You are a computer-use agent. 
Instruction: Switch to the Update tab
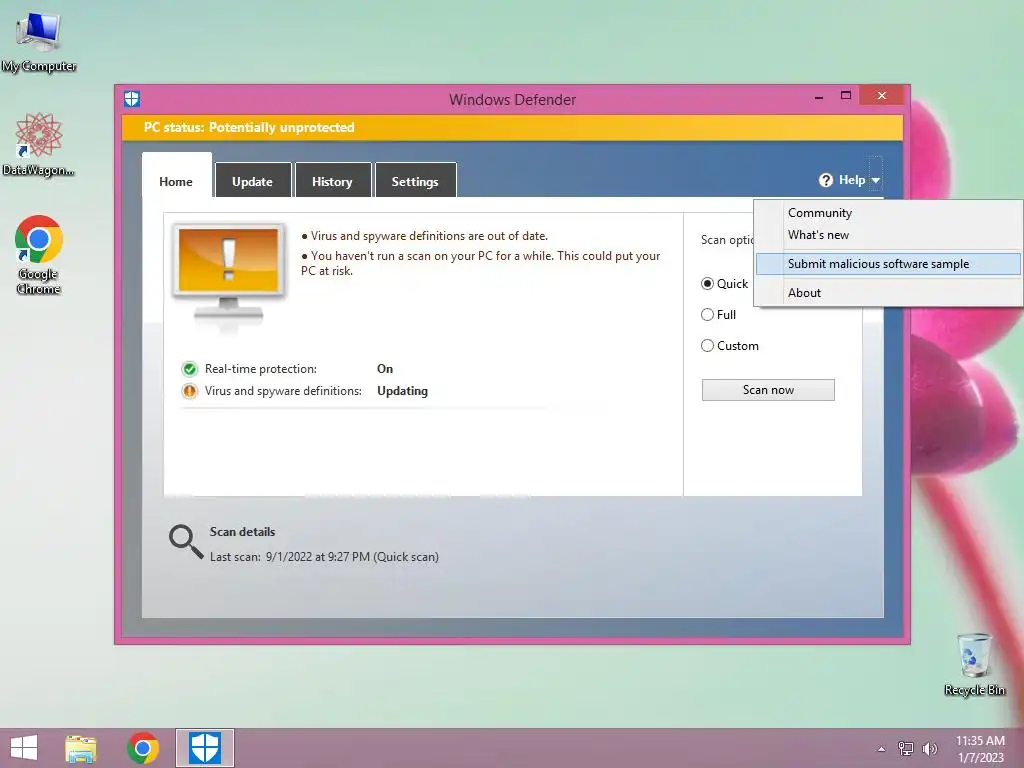tap(252, 181)
